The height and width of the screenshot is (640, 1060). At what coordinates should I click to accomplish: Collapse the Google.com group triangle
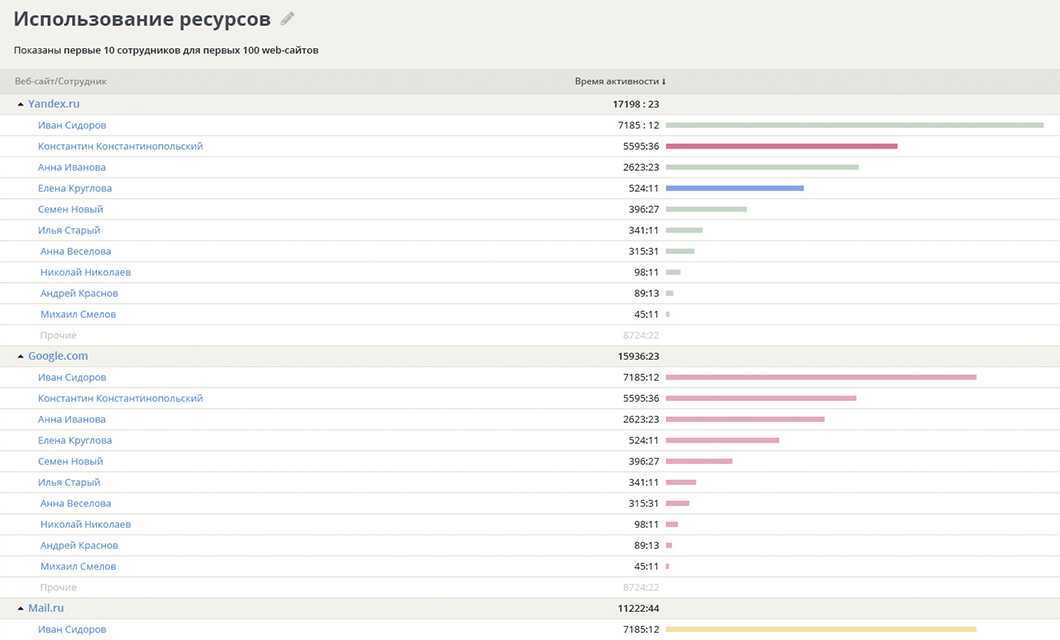coord(20,356)
